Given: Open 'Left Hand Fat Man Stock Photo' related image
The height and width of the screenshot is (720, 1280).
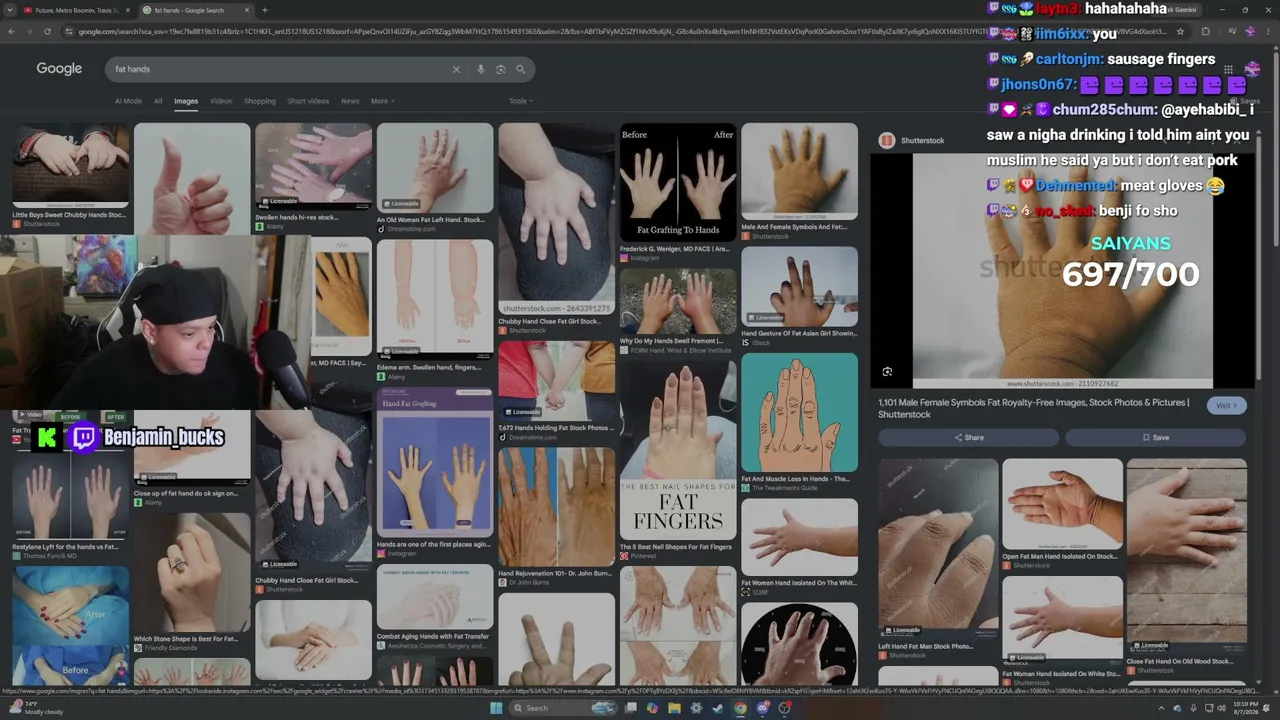Looking at the screenshot, I should (x=939, y=549).
